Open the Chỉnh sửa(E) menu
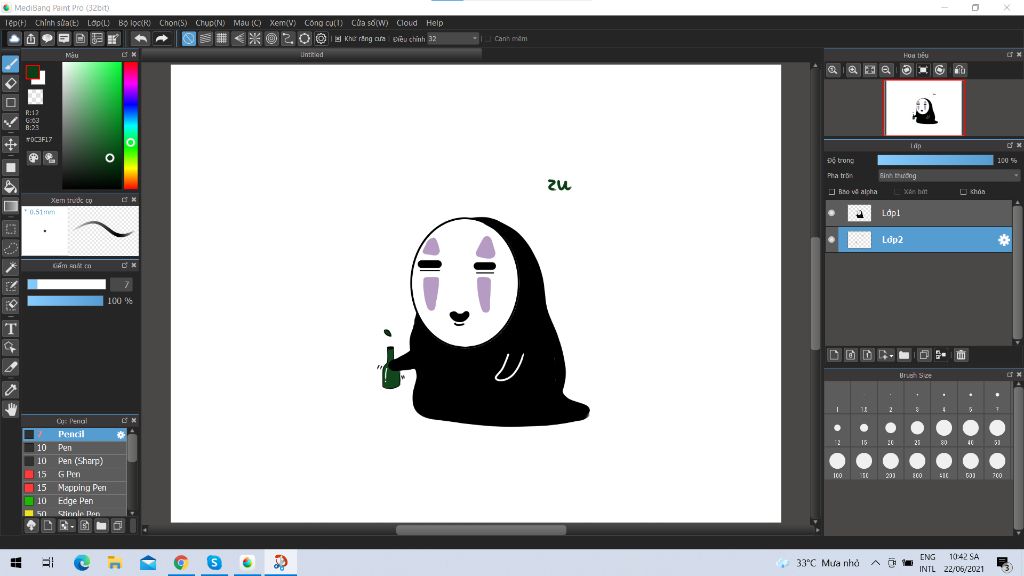 pos(57,23)
